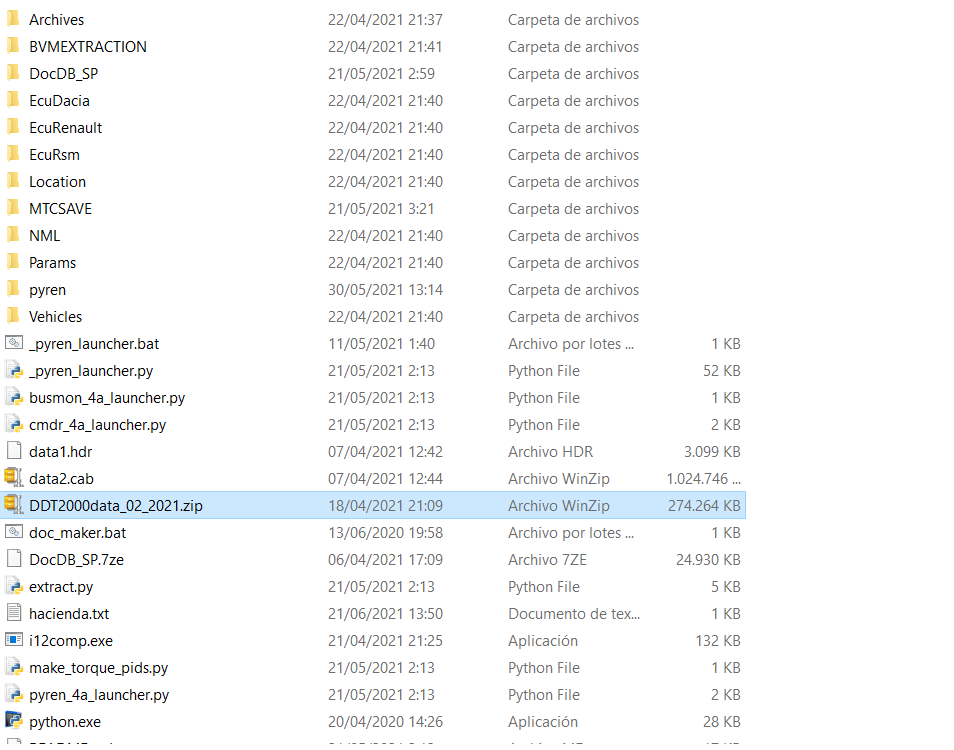954x750 pixels.
Task: Select the file name python.exe
Action: (65, 721)
